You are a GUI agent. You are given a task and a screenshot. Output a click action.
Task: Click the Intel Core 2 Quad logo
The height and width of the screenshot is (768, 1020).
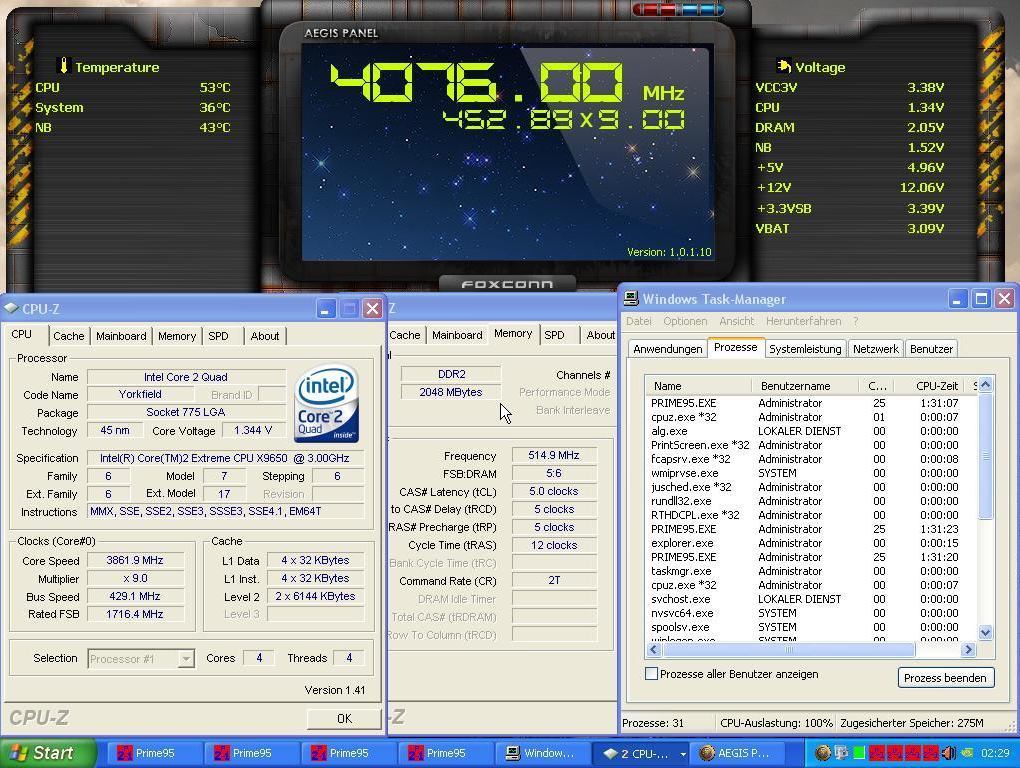tap(327, 403)
